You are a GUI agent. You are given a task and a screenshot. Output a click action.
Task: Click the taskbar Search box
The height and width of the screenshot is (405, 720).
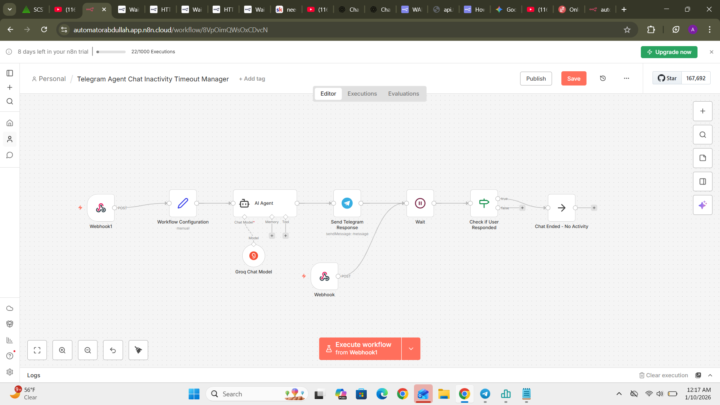tap(257, 394)
